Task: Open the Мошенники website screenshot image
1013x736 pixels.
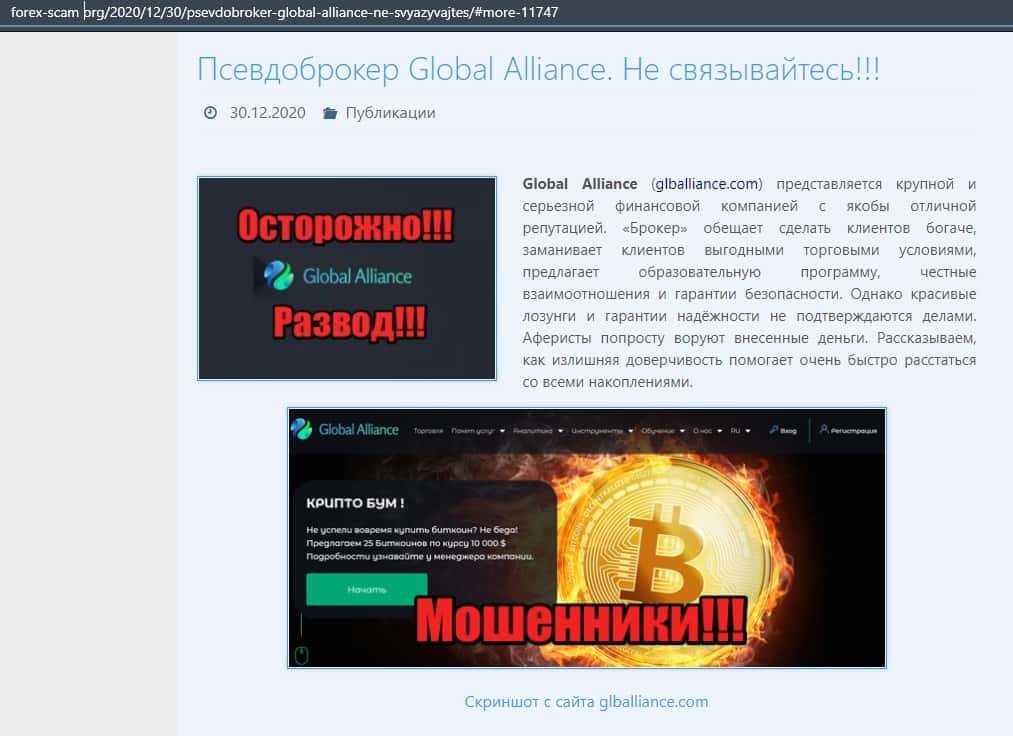Action: coord(587,538)
